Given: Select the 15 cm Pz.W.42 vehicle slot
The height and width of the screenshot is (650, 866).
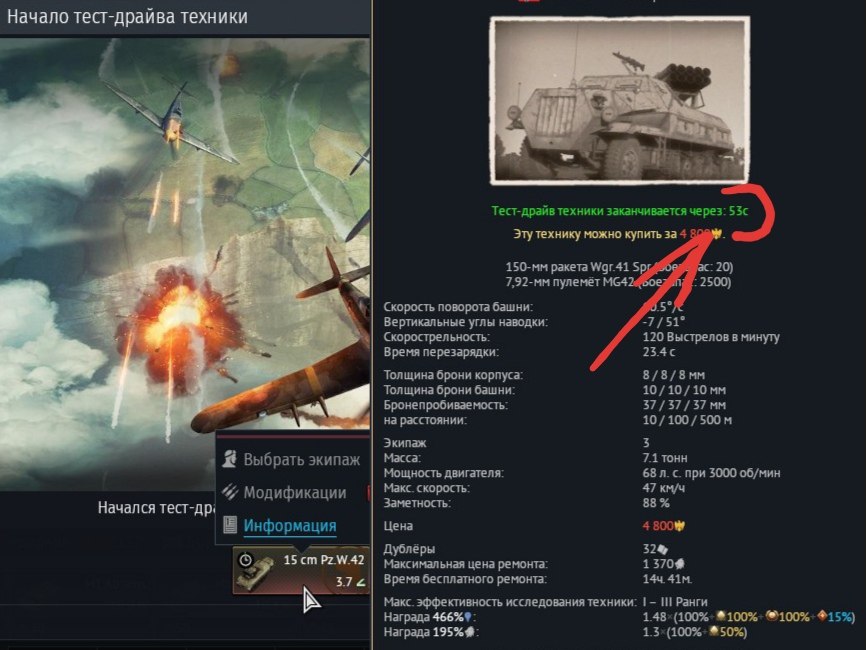Looking at the screenshot, I should tap(301, 570).
